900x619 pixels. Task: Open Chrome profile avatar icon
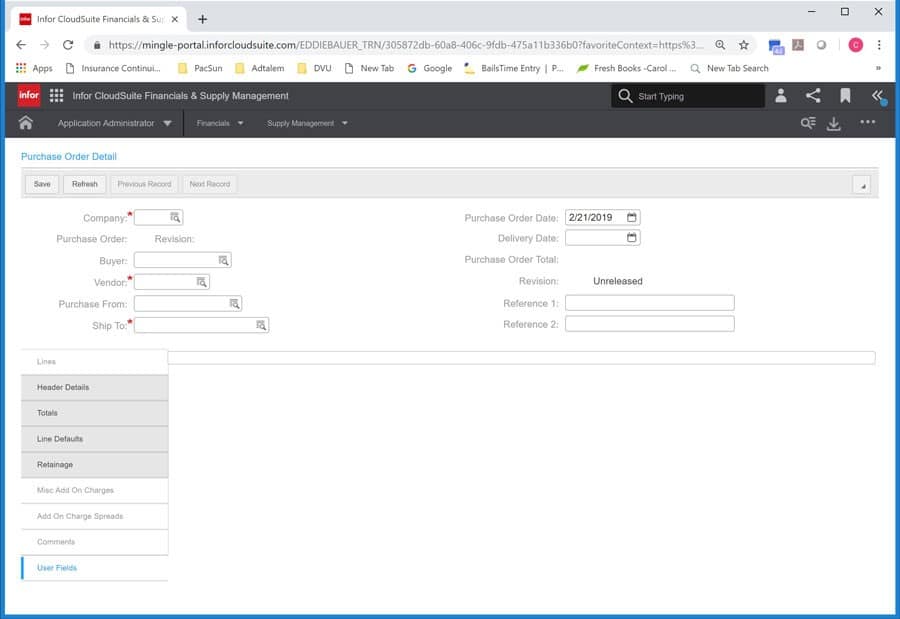tap(855, 45)
